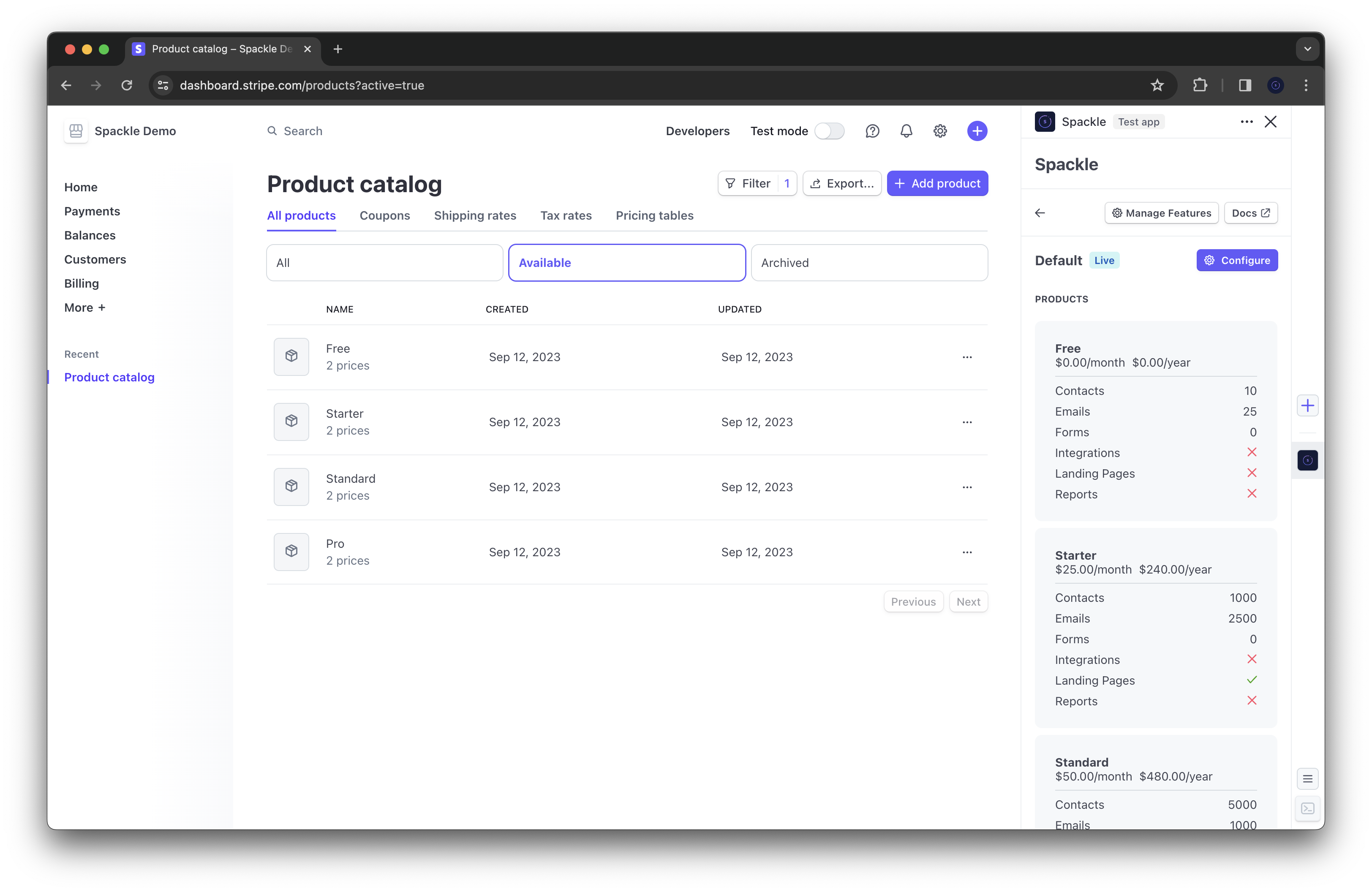The image size is (1372, 892).
Task: Toggle Integrations off for the Starter plan
Action: (x=1252, y=658)
